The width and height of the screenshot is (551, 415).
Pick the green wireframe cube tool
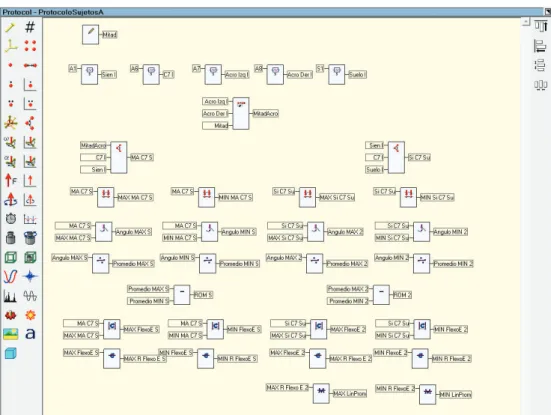coord(11,257)
